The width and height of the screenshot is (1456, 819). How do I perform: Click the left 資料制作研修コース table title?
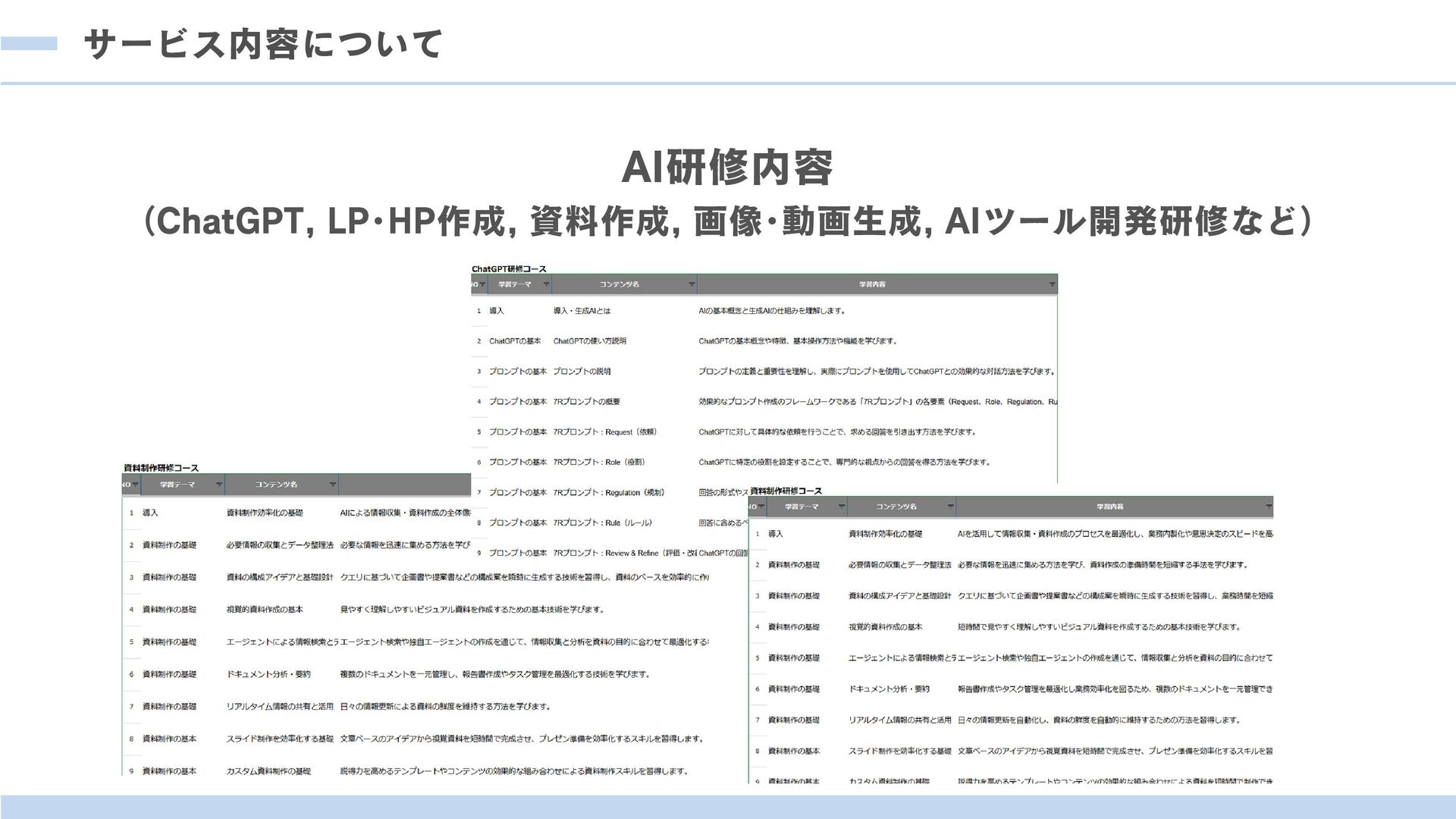pos(161,468)
